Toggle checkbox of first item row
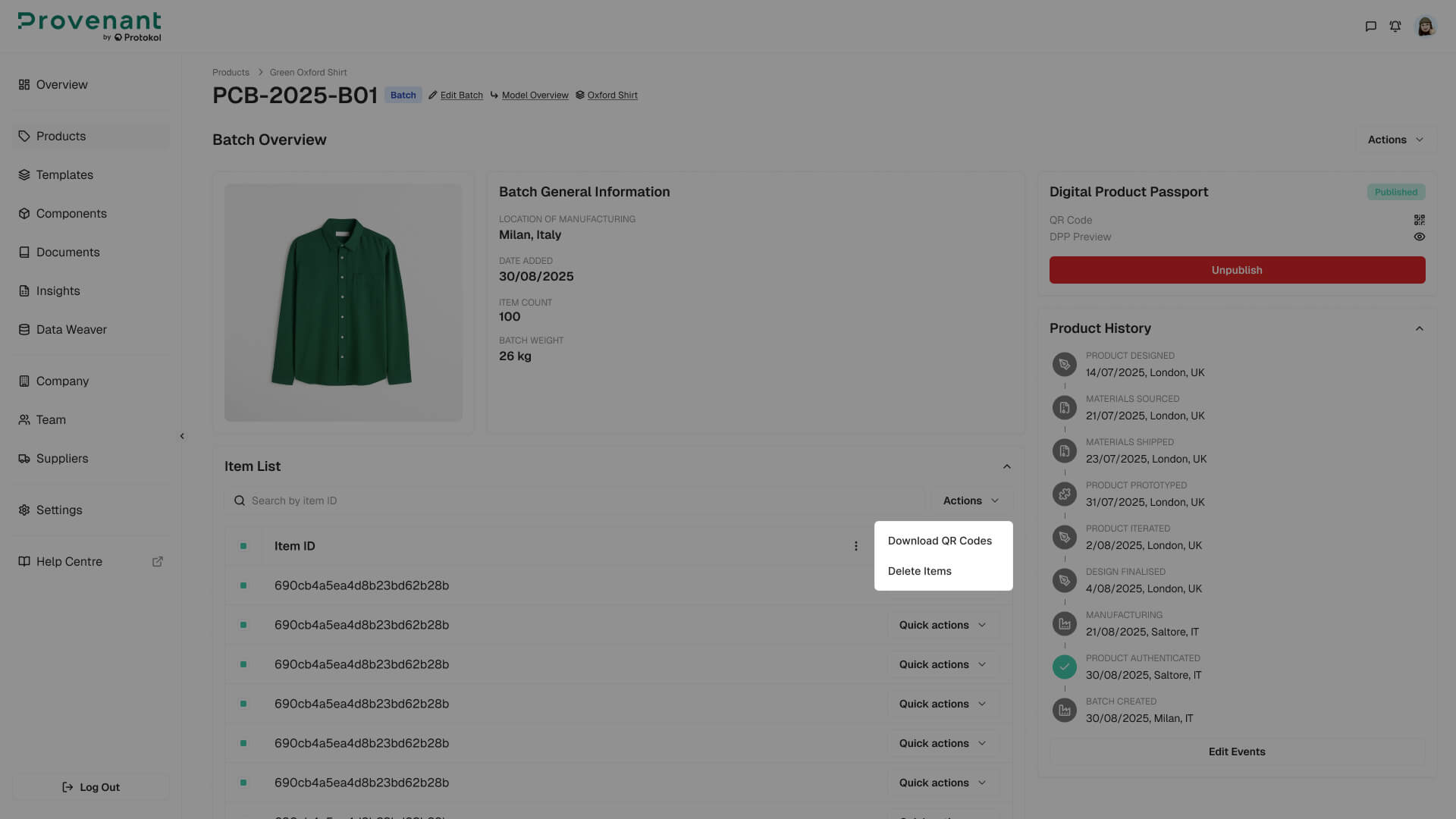The width and height of the screenshot is (1456, 819). point(243,585)
